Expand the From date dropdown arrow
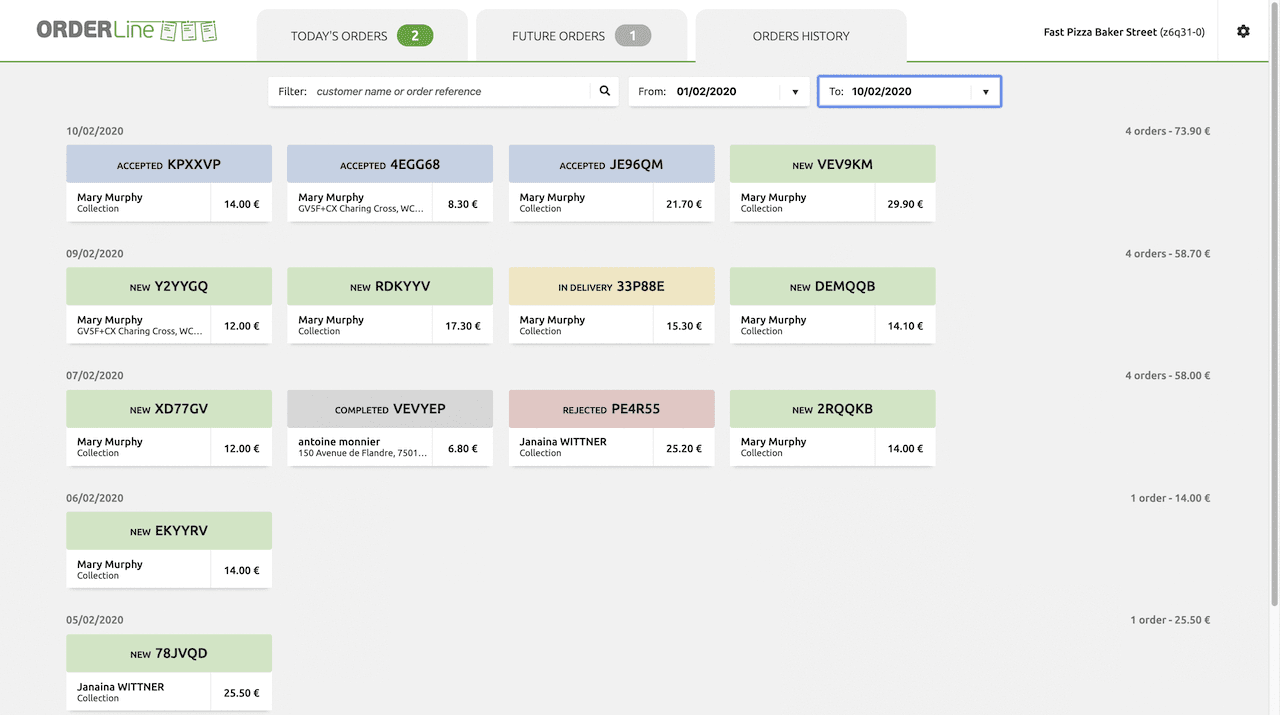1280x715 pixels. point(795,92)
